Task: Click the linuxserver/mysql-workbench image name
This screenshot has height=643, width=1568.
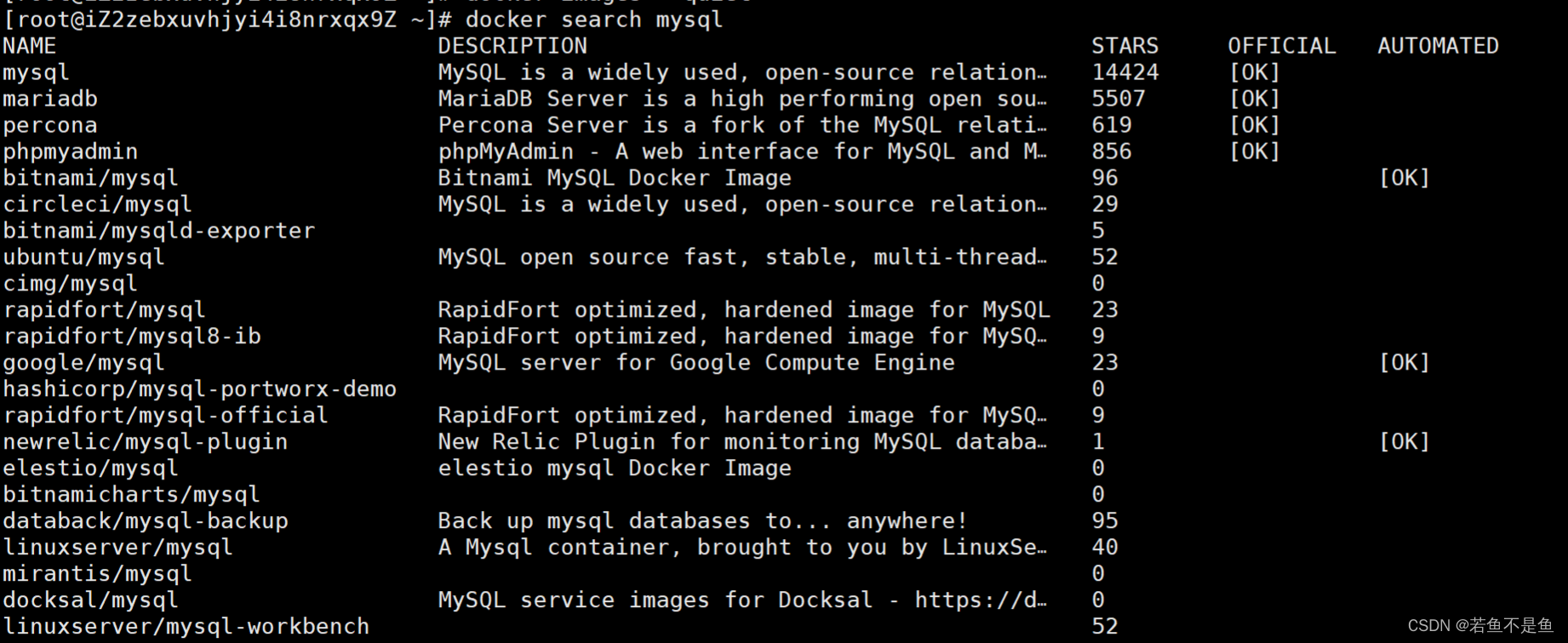Action: (x=186, y=627)
